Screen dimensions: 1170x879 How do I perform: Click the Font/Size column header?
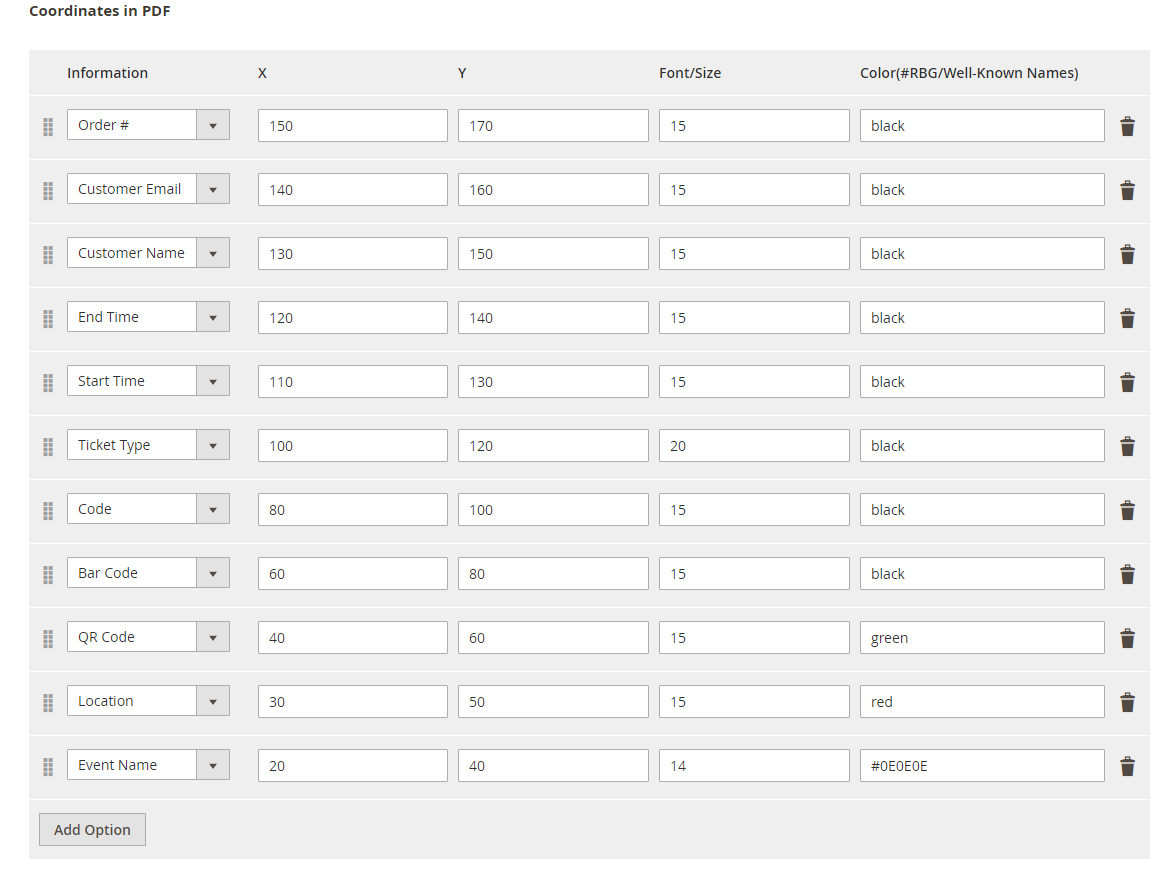(x=689, y=73)
